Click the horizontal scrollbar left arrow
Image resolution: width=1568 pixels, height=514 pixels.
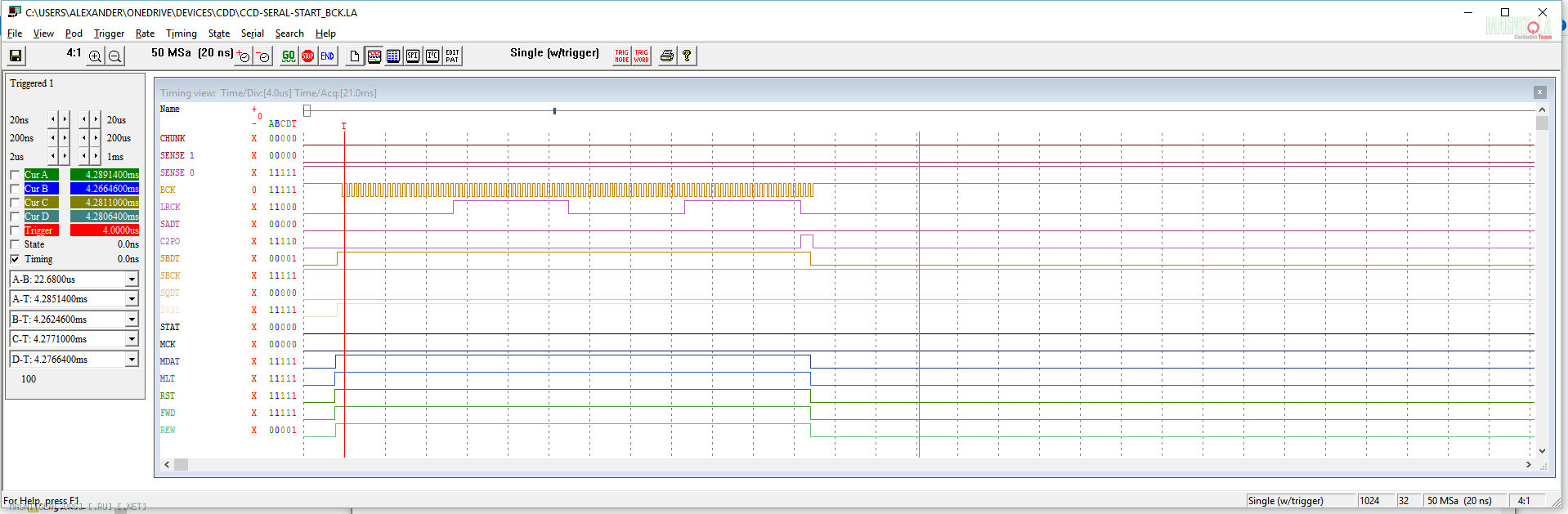[167, 464]
